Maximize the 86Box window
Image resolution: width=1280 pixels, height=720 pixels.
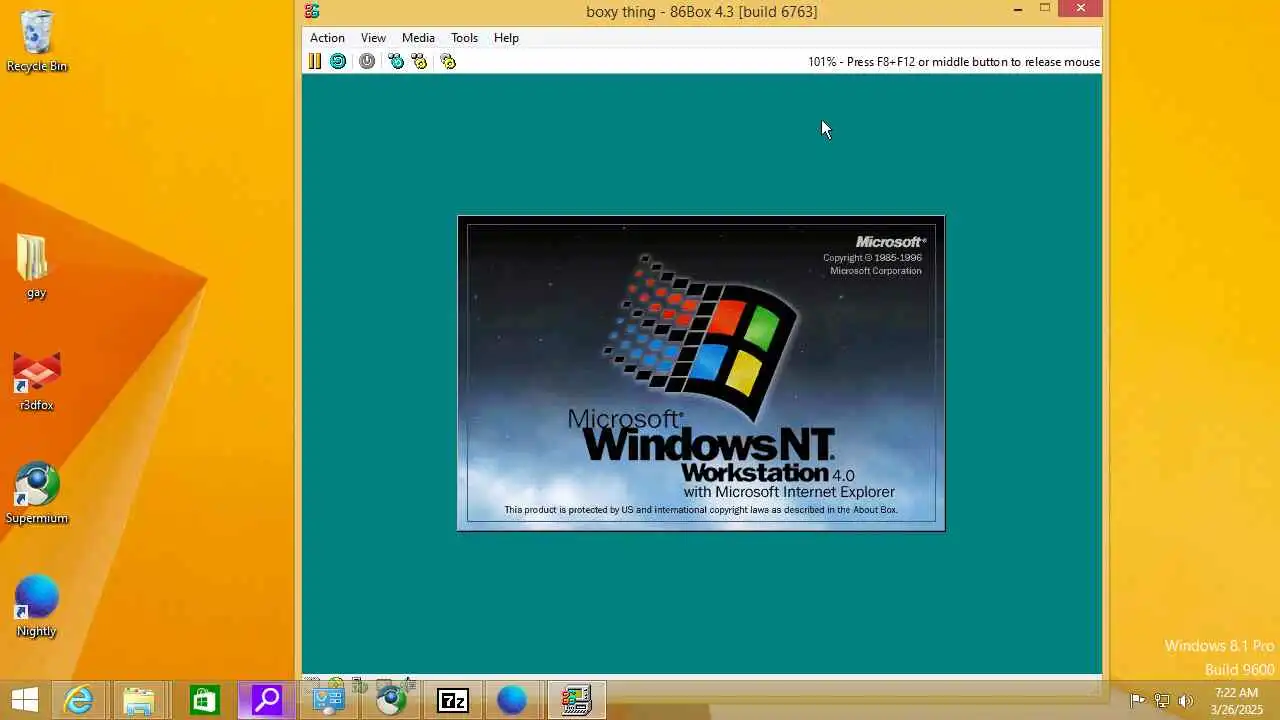click(x=1045, y=9)
